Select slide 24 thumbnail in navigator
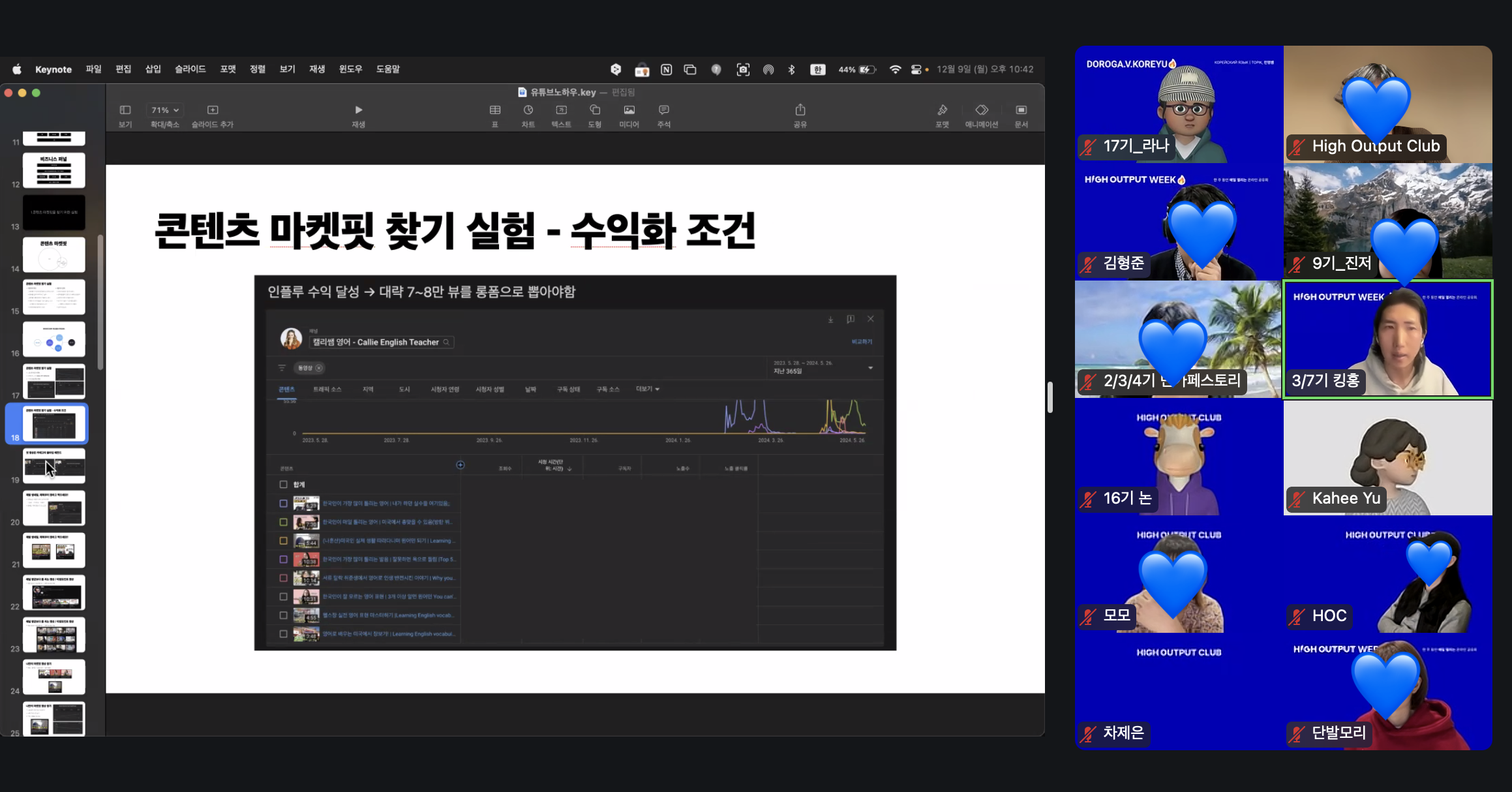The height and width of the screenshot is (792, 1512). pos(54,677)
